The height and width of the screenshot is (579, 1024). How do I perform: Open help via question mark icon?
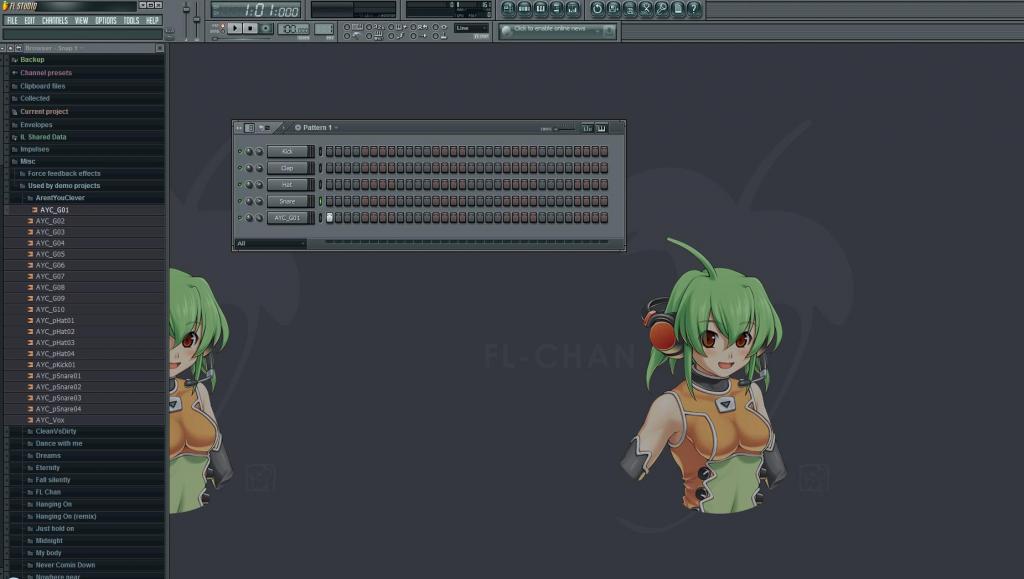(694, 9)
